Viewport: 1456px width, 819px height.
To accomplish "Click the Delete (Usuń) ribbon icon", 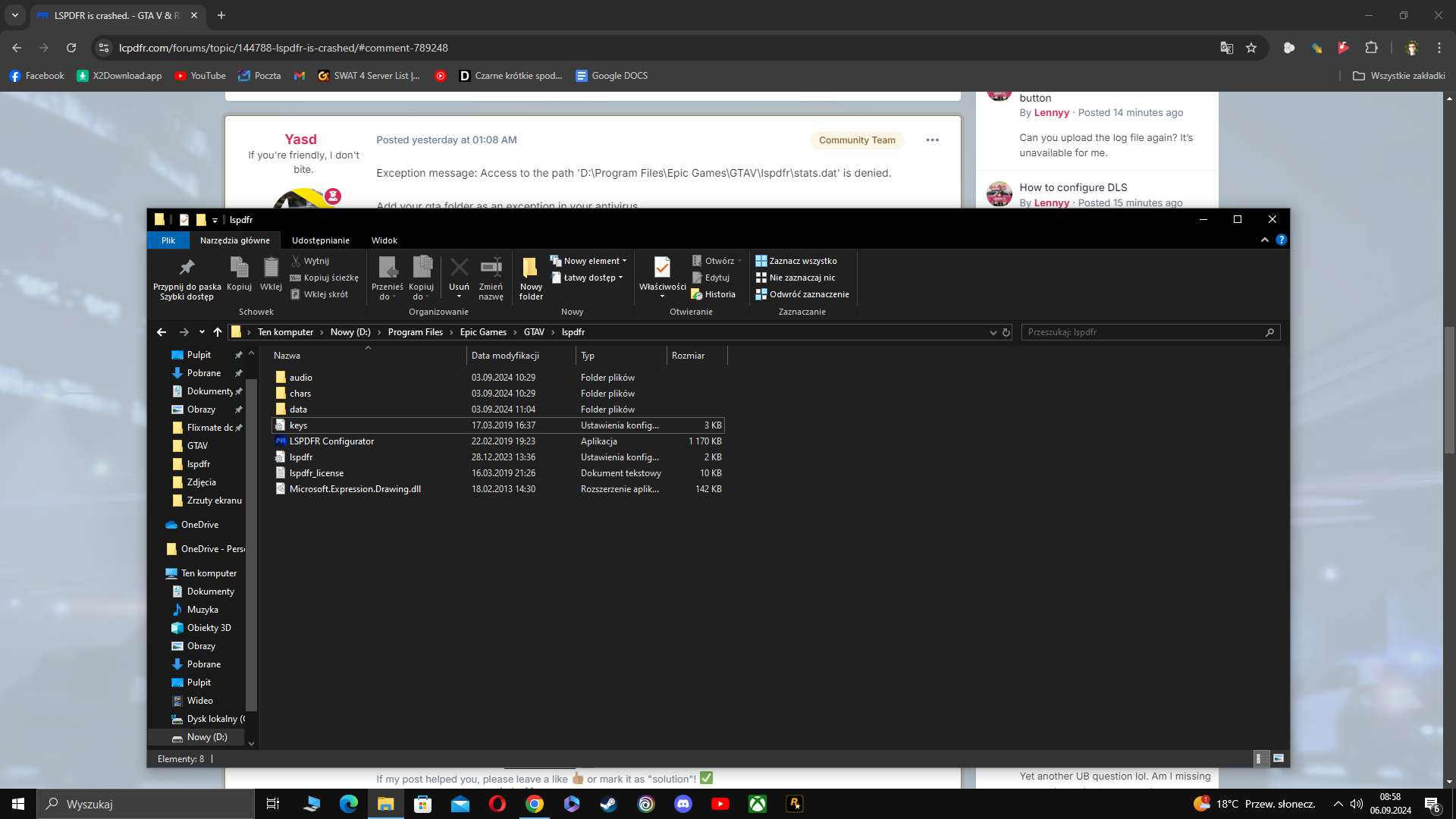I will (459, 268).
